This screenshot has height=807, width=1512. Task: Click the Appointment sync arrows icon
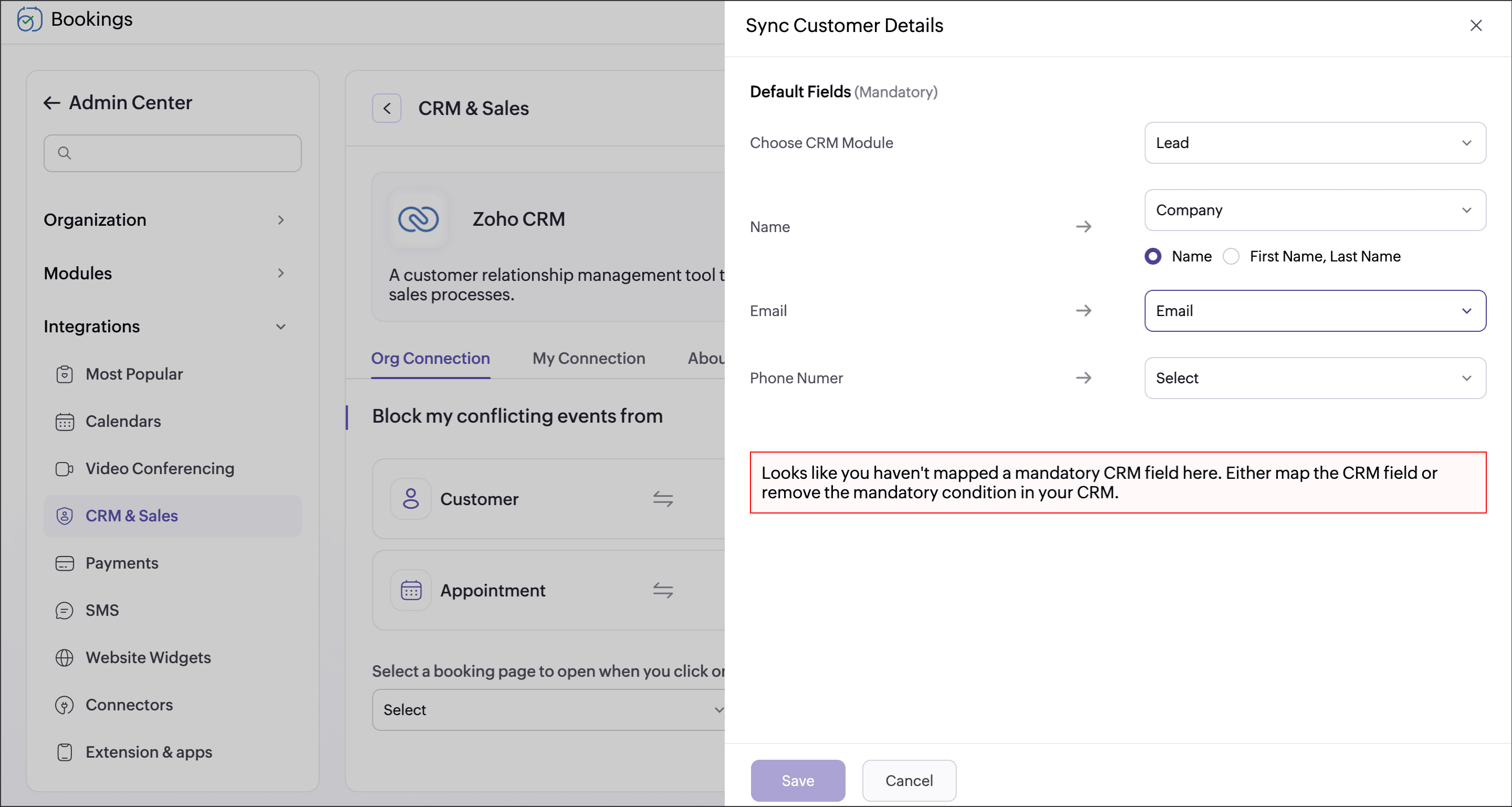click(663, 590)
